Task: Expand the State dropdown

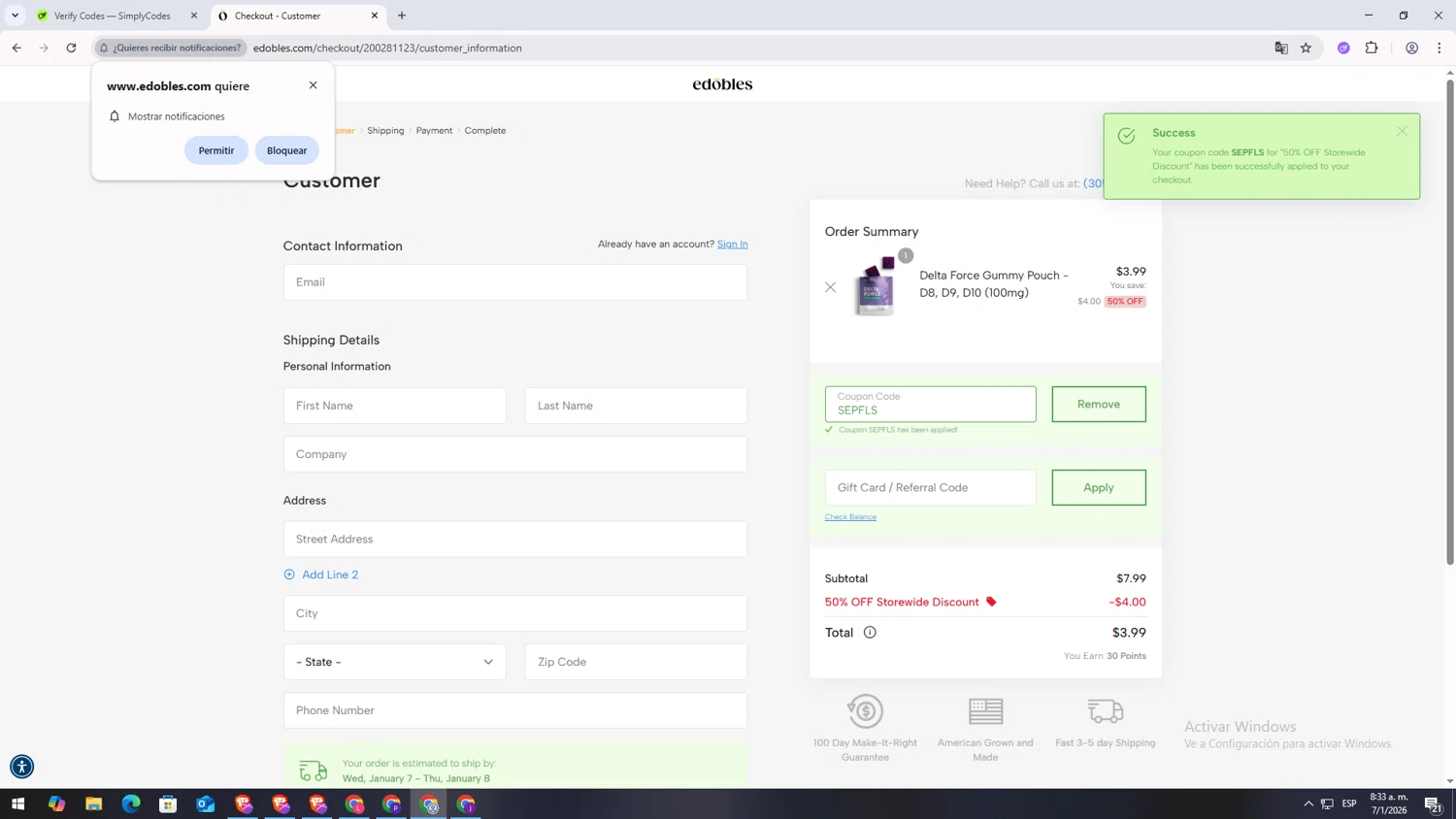Action: (x=394, y=662)
